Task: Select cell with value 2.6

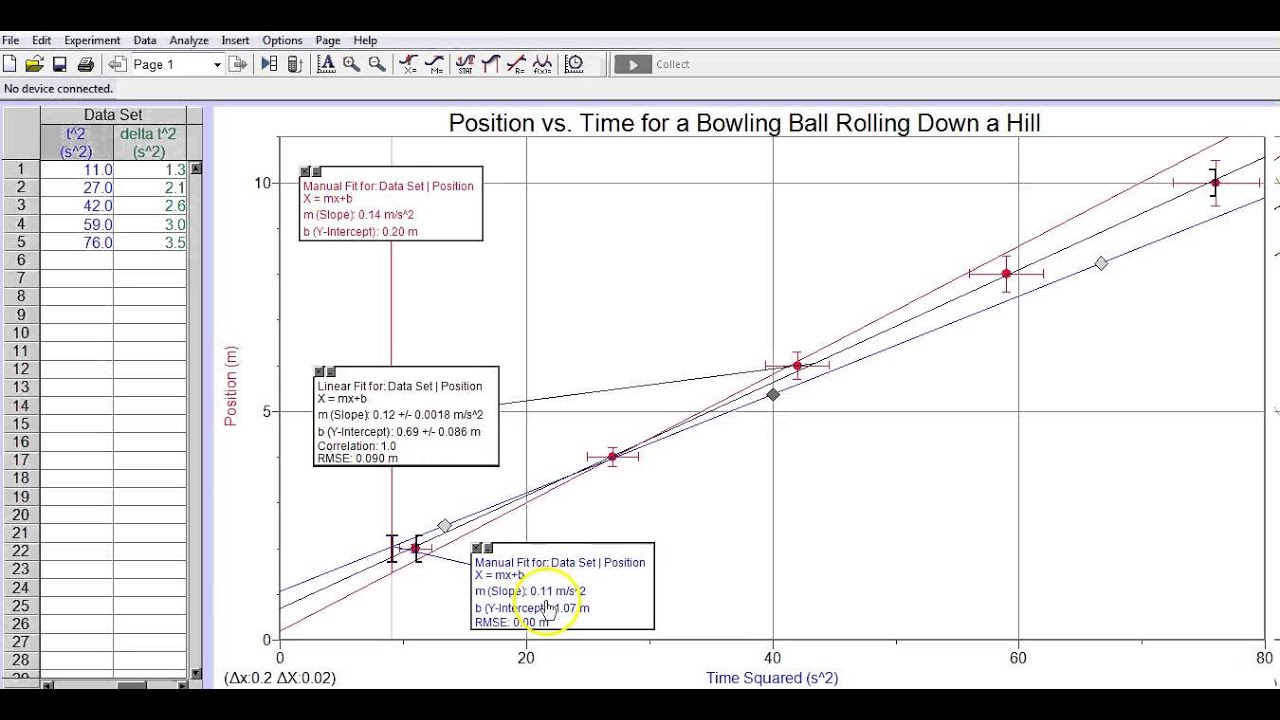Action: 150,206
